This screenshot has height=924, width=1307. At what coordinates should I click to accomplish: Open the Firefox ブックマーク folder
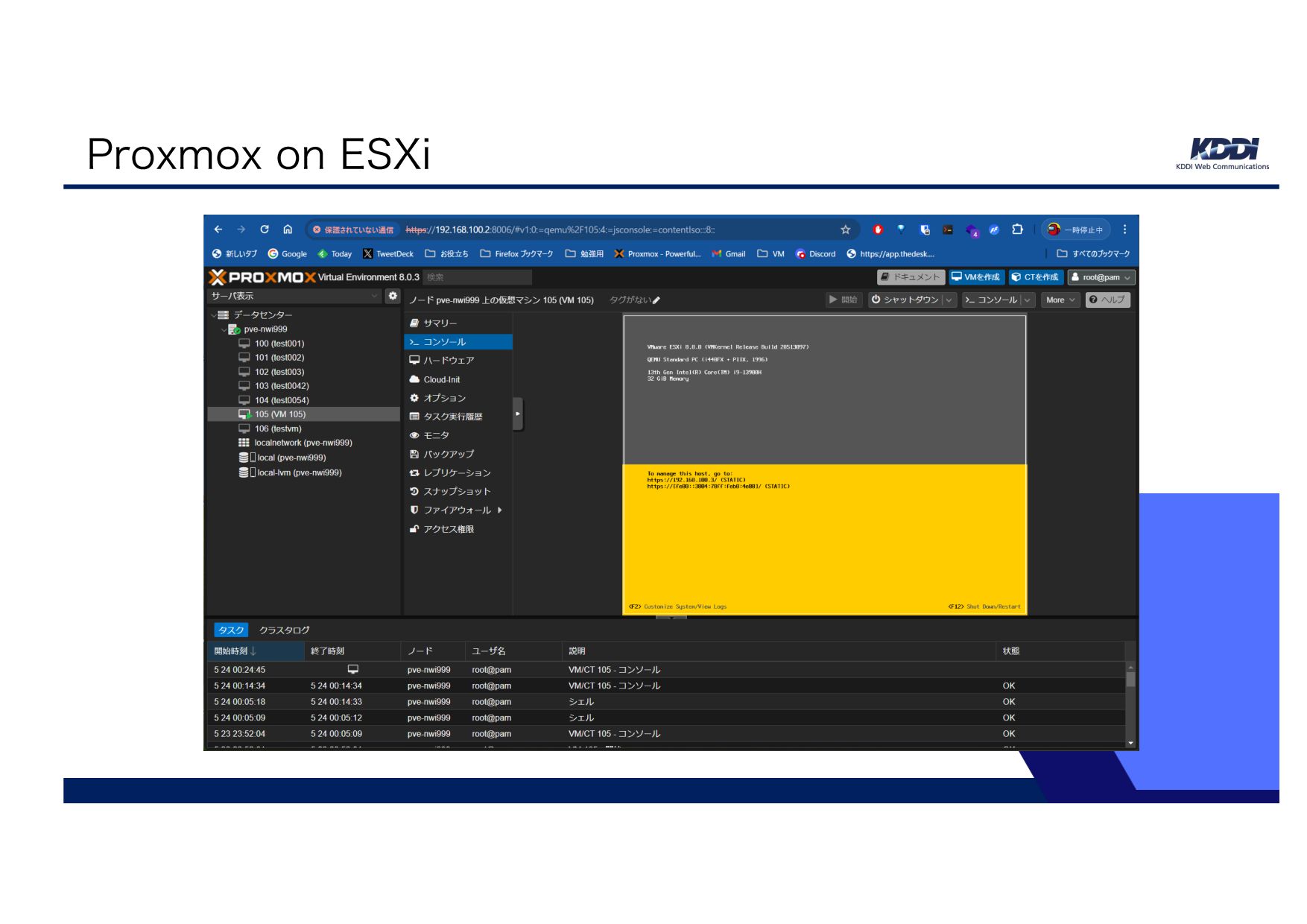tap(516, 254)
